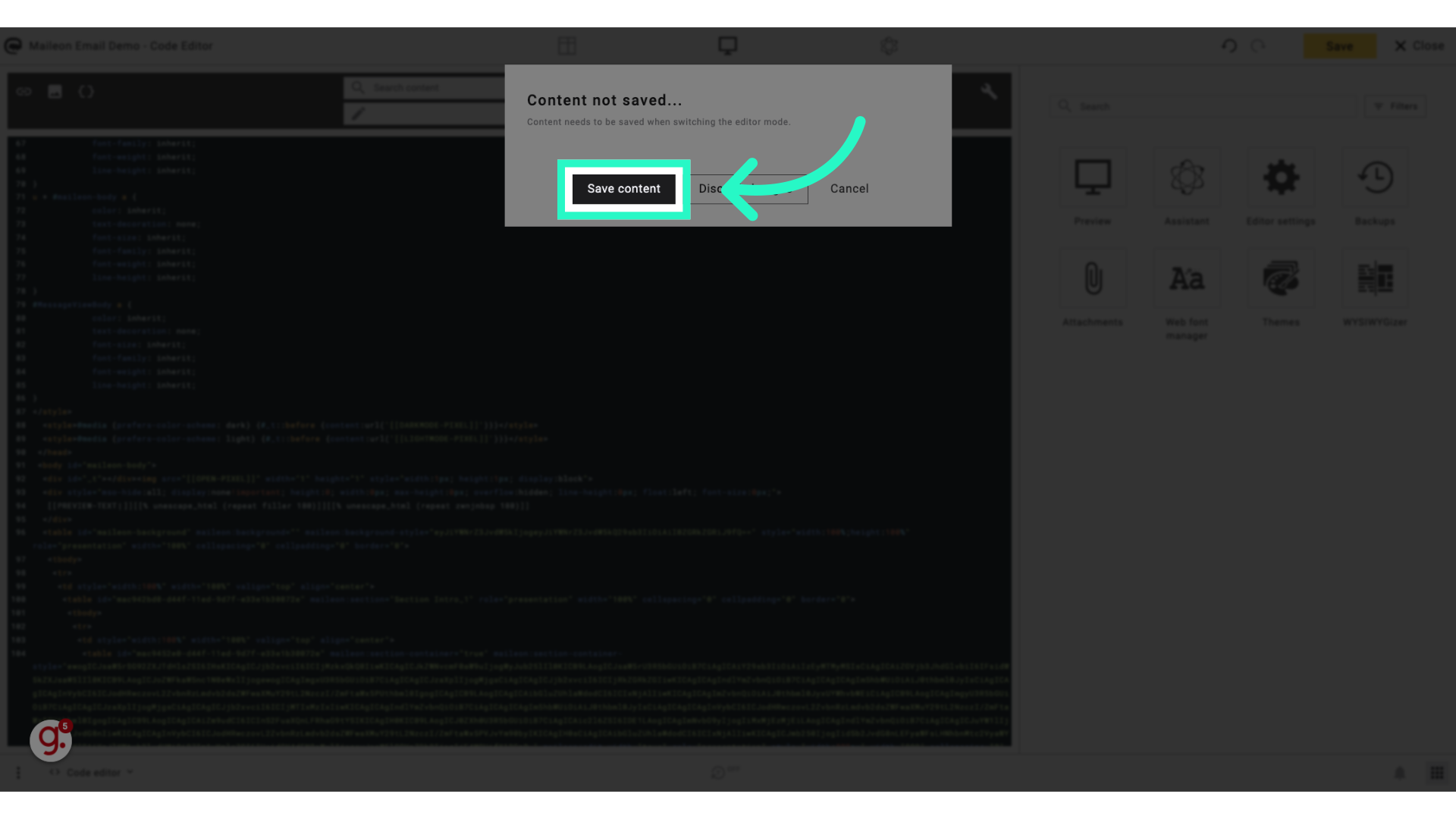Image resolution: width=1456 pixels, height=819 pixels.
Task: Select the Web font manager icon
Action: pos(1186,278)
